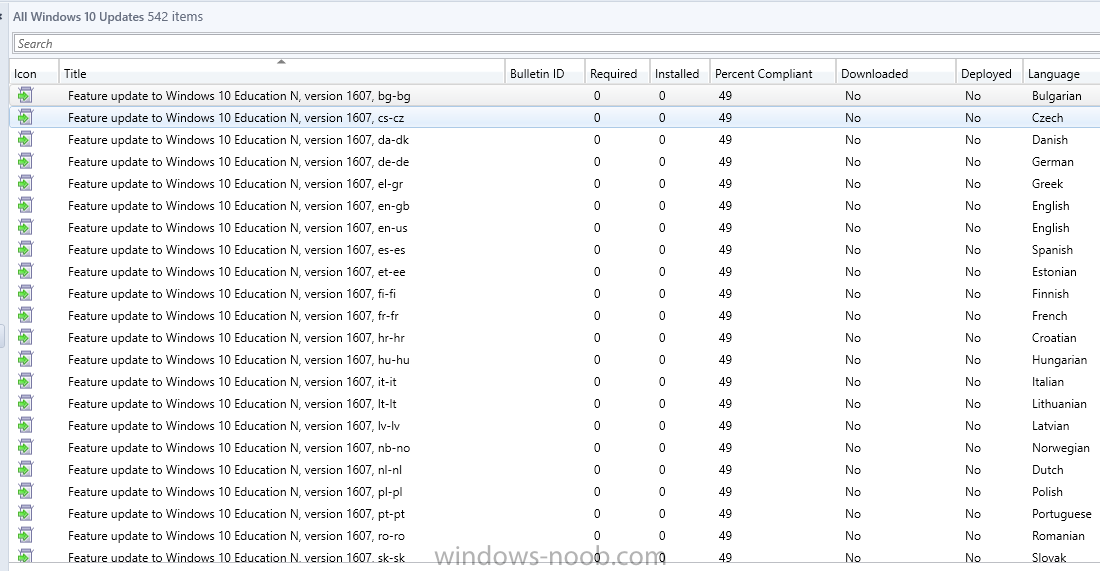This screenshot has width=1100, height=571.
Task: Sort by the Language column header
Action: (x=1061, y=73)
